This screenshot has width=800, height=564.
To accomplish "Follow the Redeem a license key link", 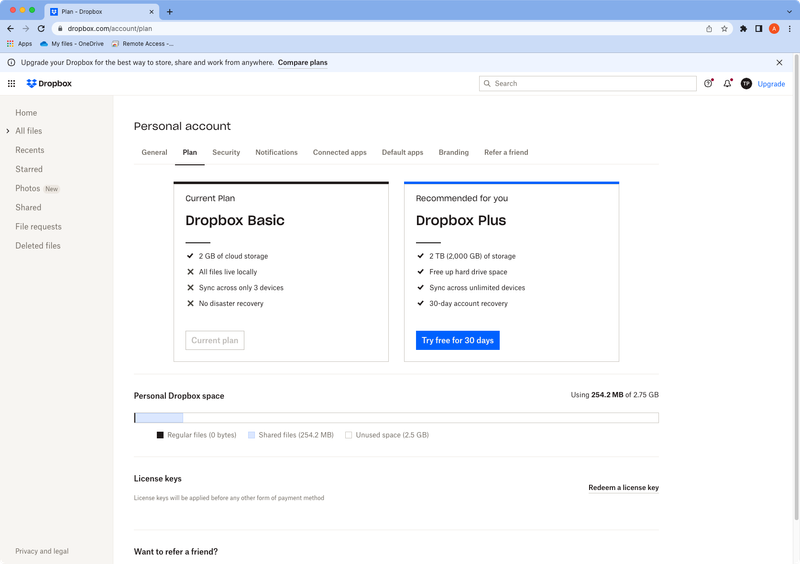I will (623, 488).
